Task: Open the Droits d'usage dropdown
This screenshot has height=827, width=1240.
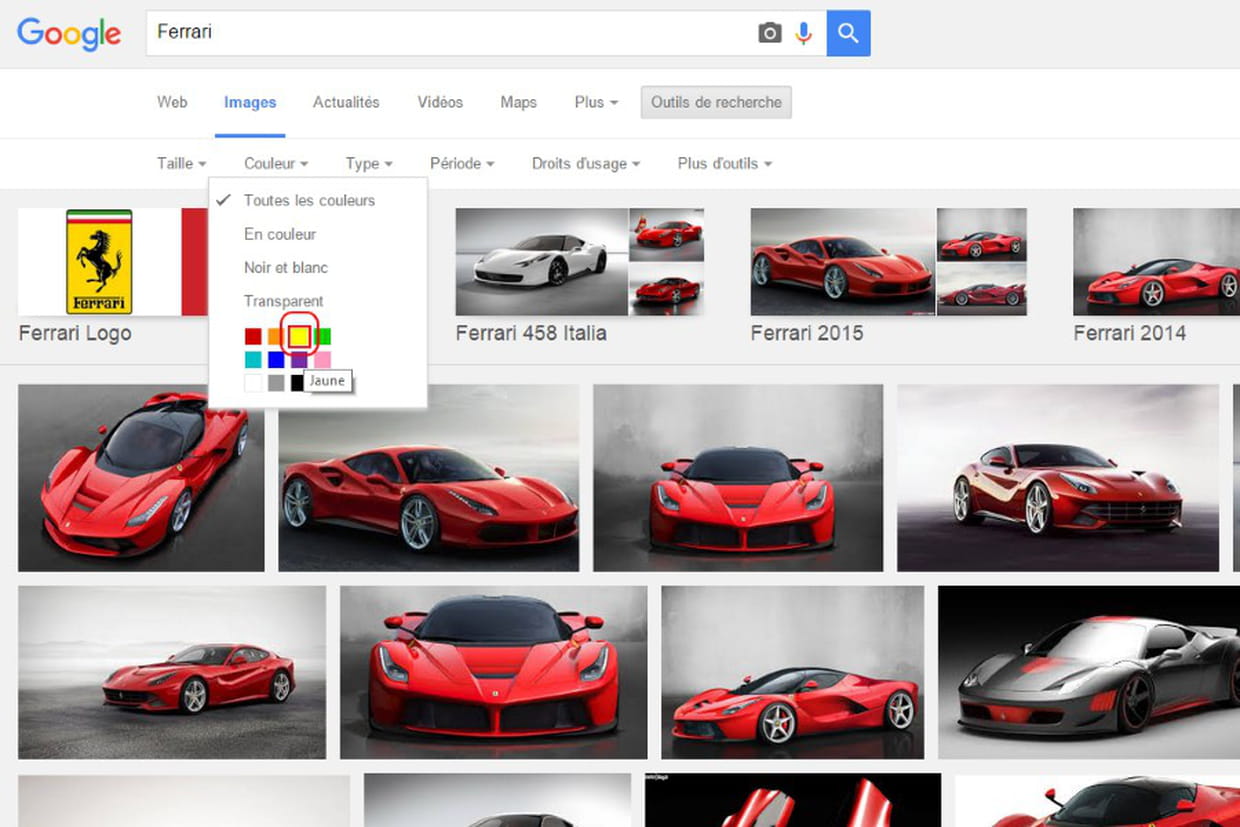Action: point(586,163)
